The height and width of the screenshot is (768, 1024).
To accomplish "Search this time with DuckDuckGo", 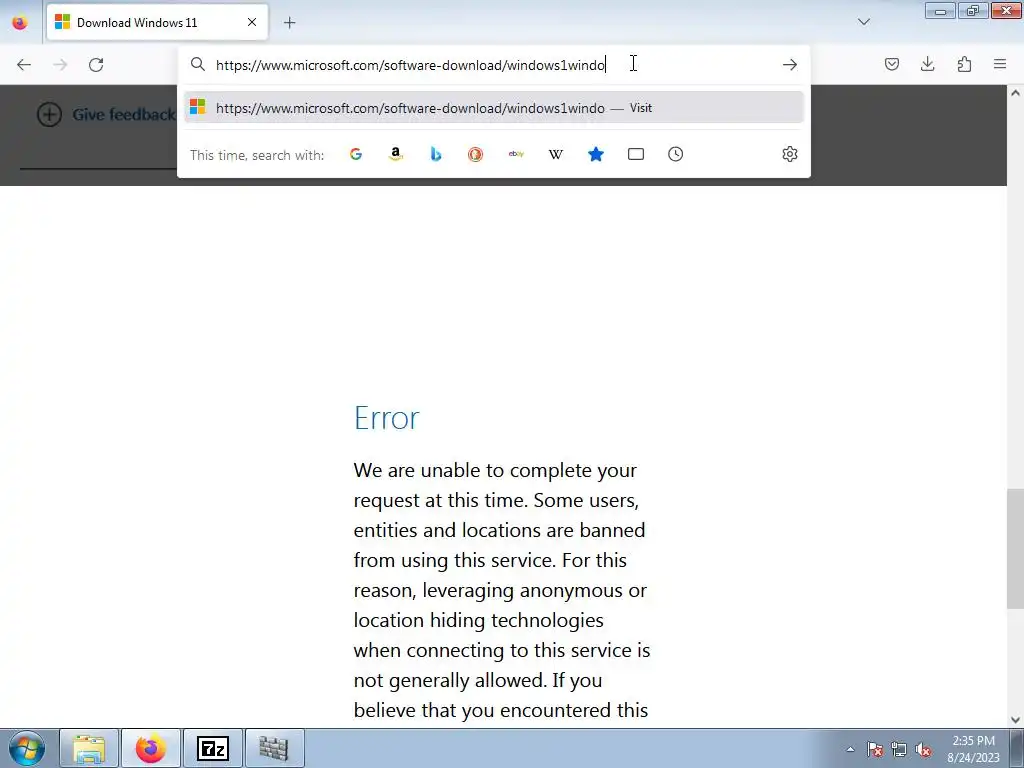I will tap(475, 154).
